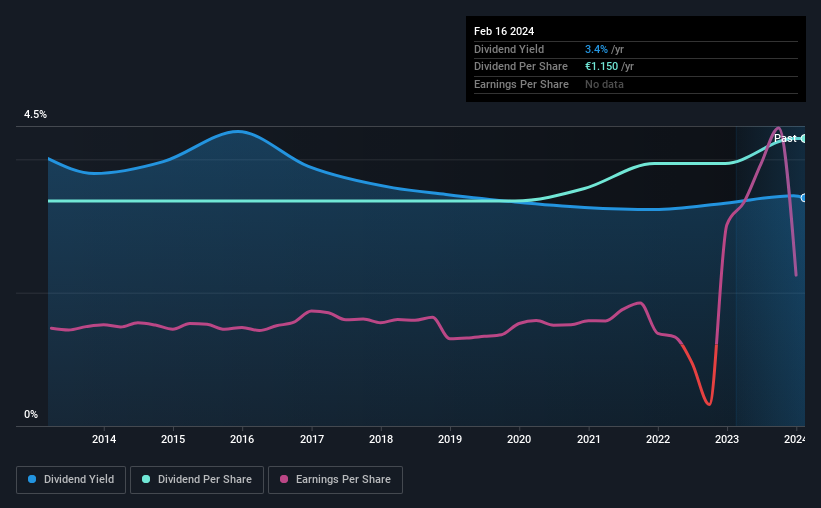The image size is (821, 508).
Task: Click the 0% y-axis label
Action: (x=31, y=414)
